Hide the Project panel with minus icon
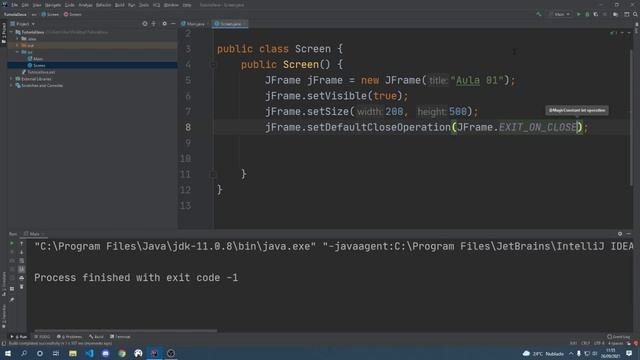 coord(173,24)
